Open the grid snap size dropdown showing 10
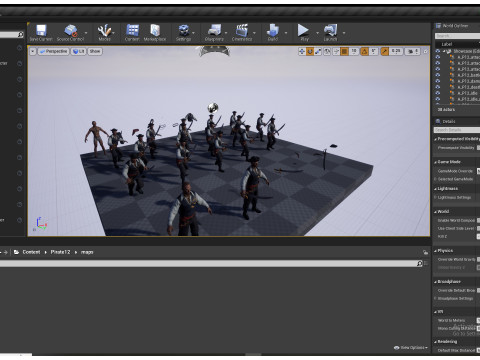Screen dimensions: 480x360 354,51
